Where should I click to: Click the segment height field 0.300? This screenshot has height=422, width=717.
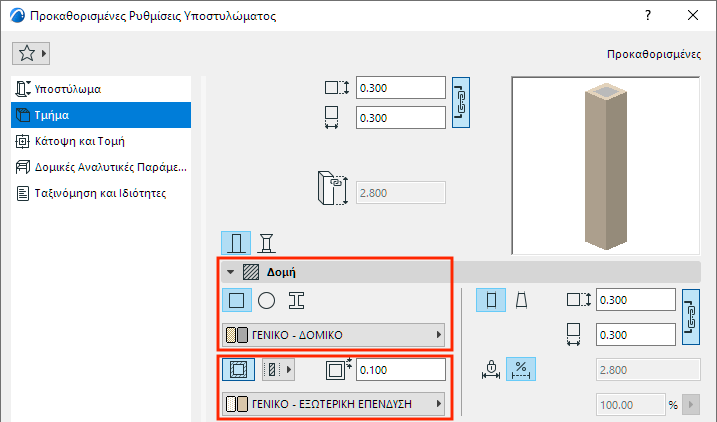(636, 300)
